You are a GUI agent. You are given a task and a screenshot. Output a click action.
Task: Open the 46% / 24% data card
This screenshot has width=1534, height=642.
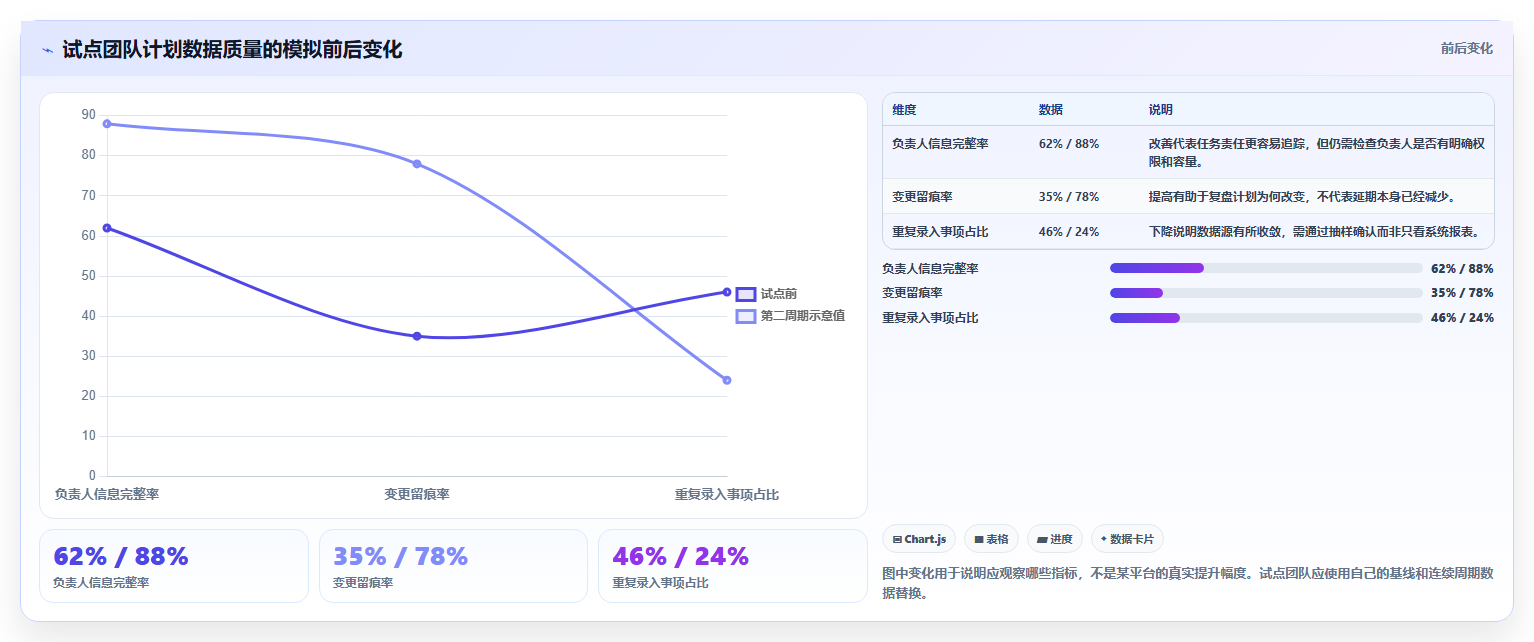733,566
